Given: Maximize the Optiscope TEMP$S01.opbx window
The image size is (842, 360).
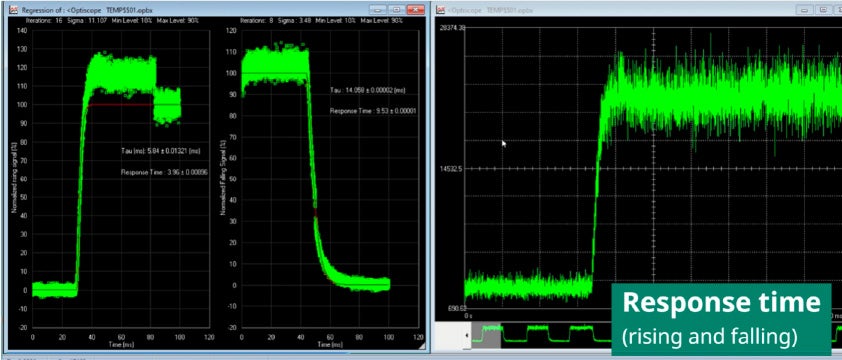Looking at the screenshot, I should 823,10.
